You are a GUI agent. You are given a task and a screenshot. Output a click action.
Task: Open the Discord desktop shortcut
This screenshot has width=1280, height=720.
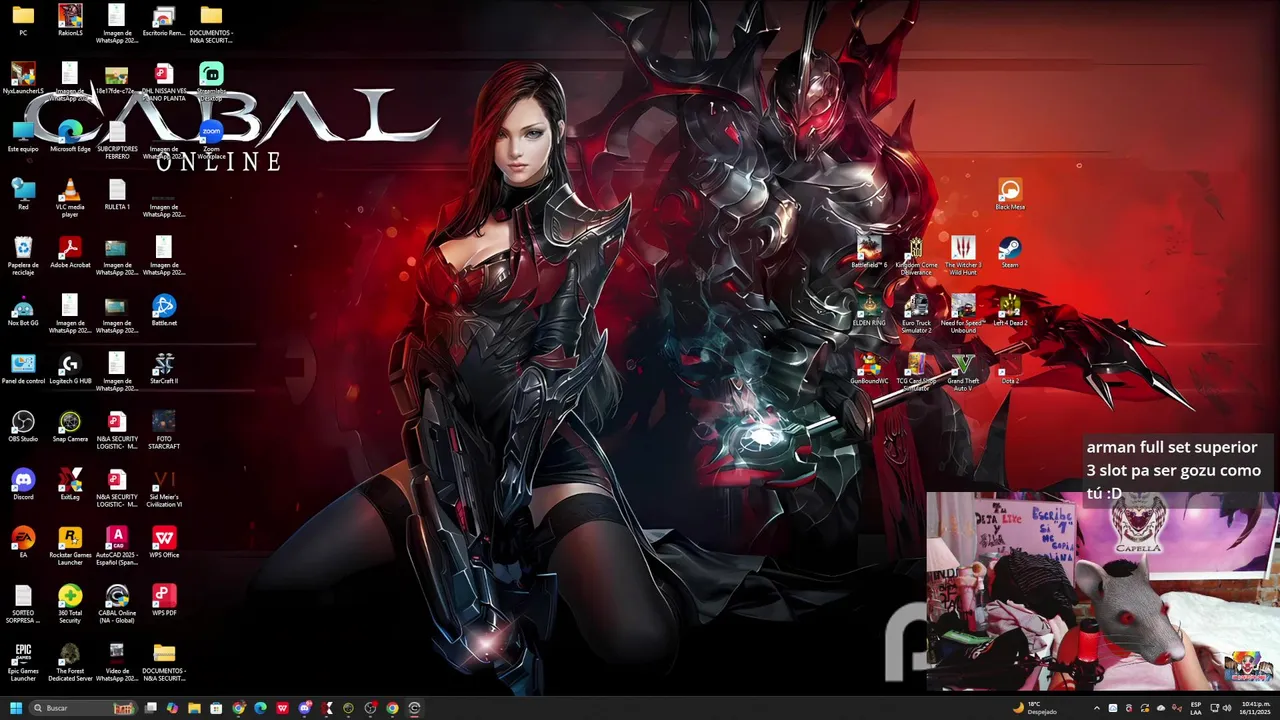click(x=23, y=484)
